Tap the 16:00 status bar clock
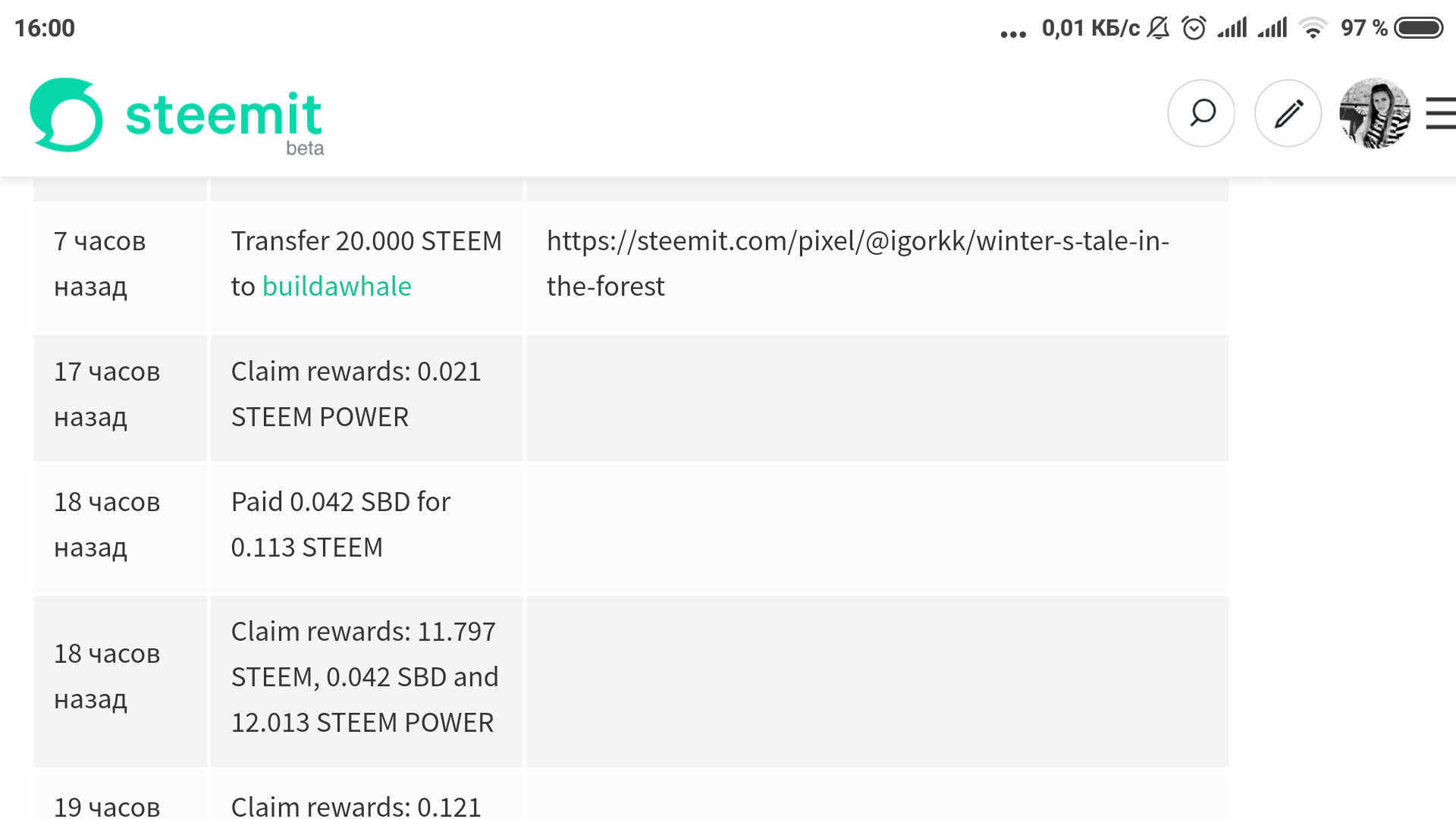Image resolution: width=1456 pixels, height=819 pixels. (x=45, y=28)
